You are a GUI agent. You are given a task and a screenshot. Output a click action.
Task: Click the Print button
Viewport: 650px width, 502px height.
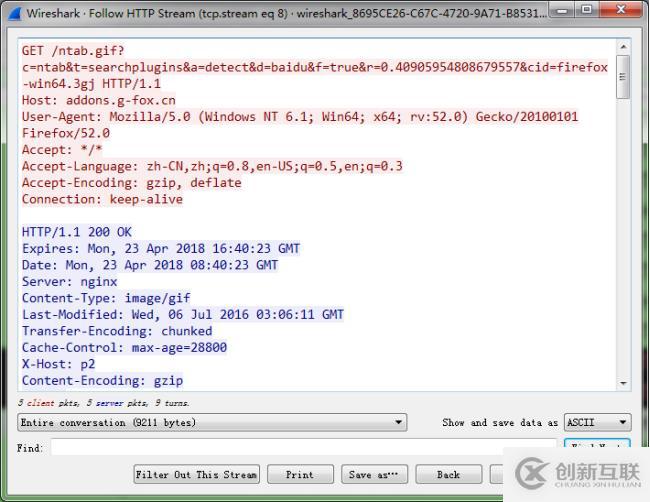300,474
